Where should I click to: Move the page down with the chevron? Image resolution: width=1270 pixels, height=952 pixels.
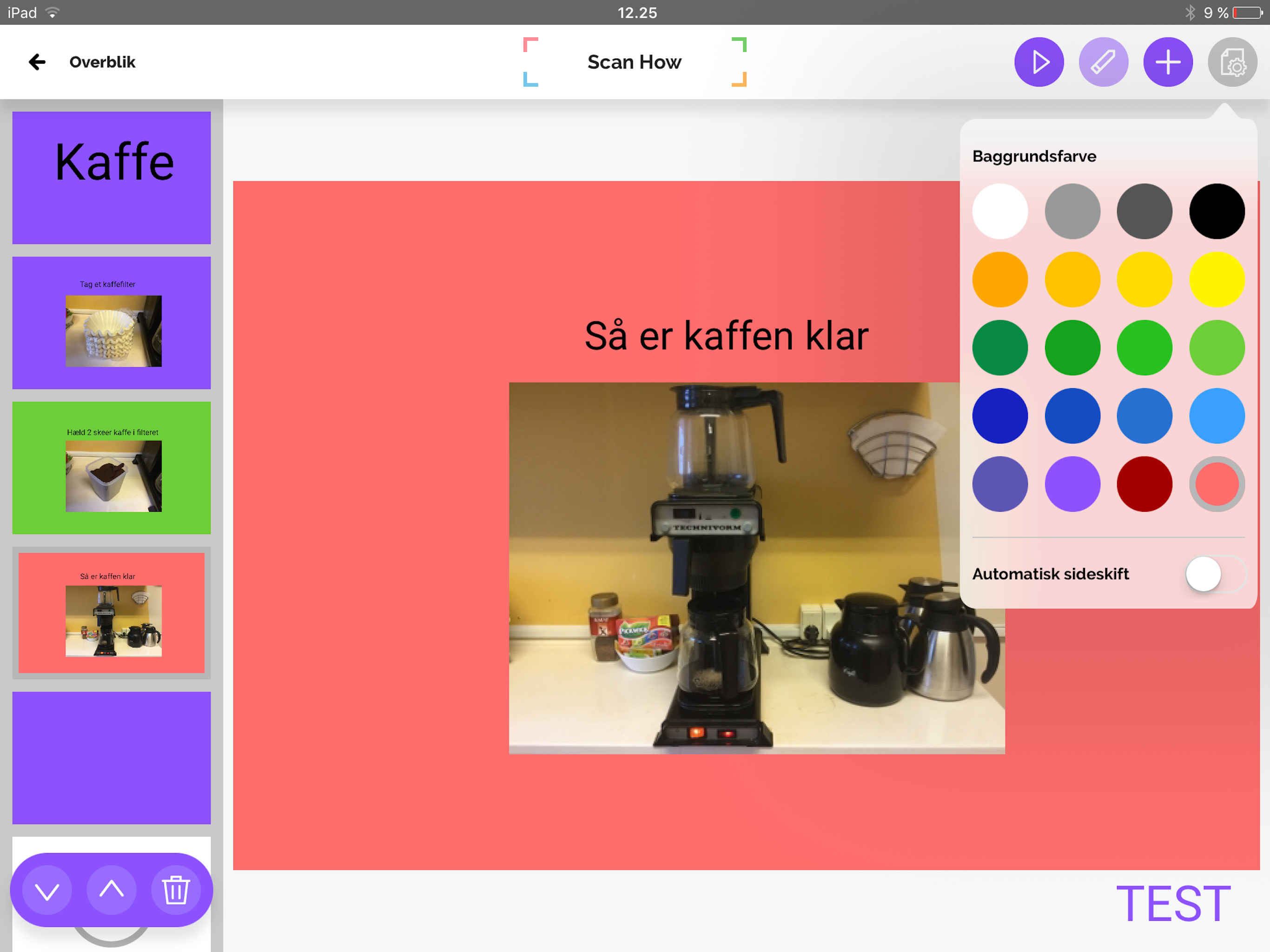[47, 890]
